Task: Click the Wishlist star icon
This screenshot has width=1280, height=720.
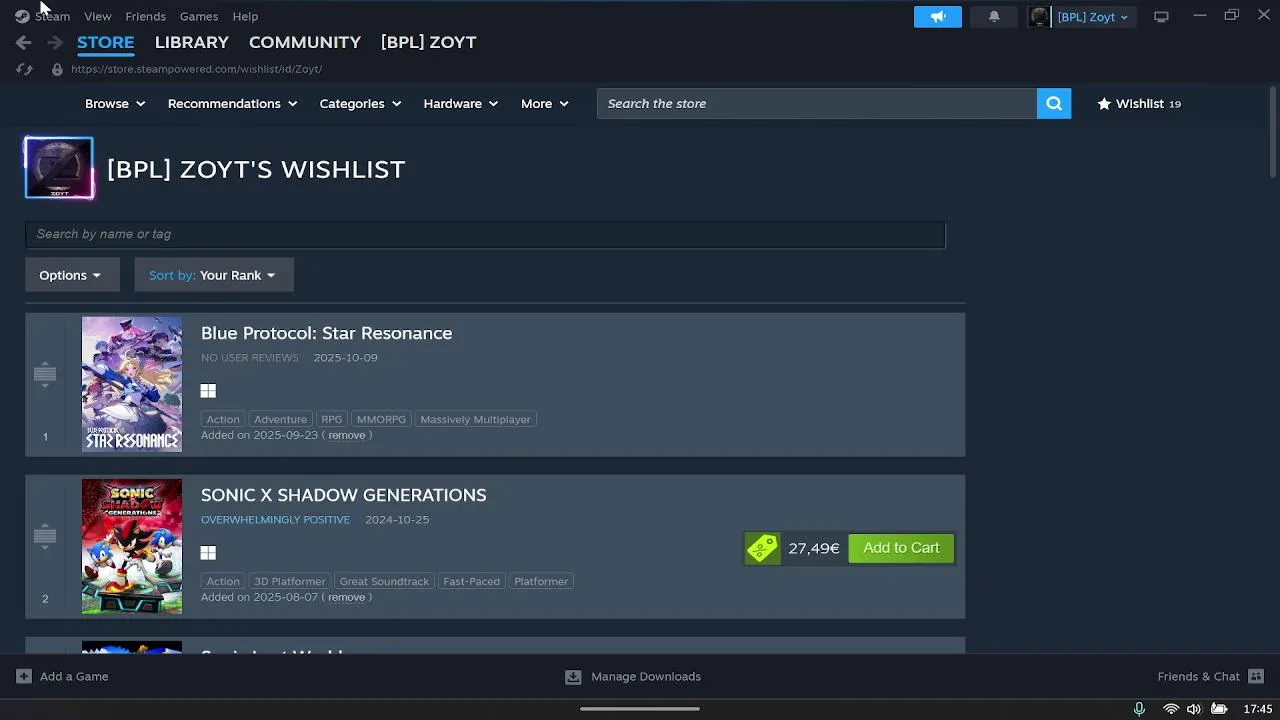Action: tap(1104, 104)
